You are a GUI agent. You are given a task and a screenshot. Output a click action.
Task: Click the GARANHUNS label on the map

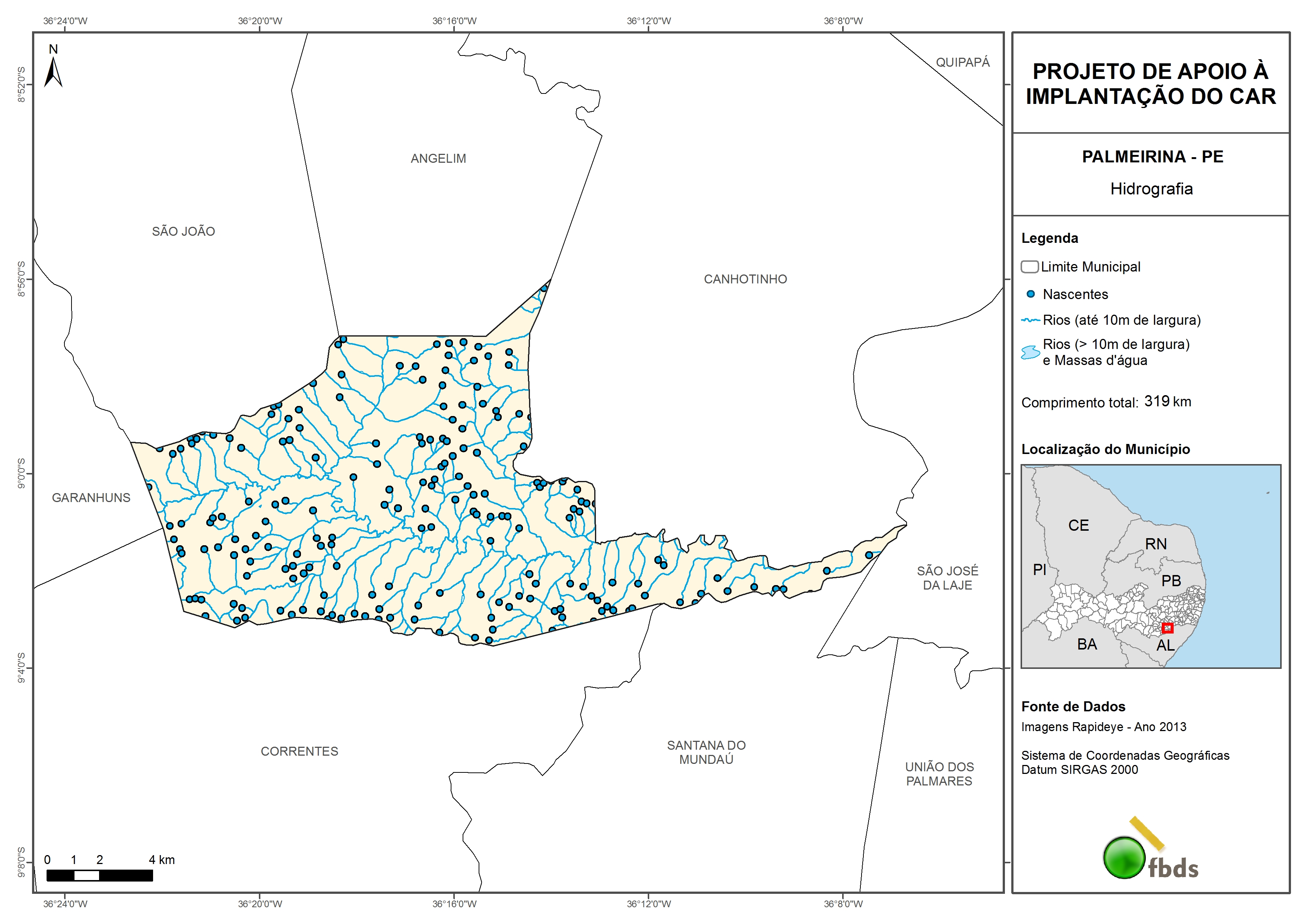(91, 498)
